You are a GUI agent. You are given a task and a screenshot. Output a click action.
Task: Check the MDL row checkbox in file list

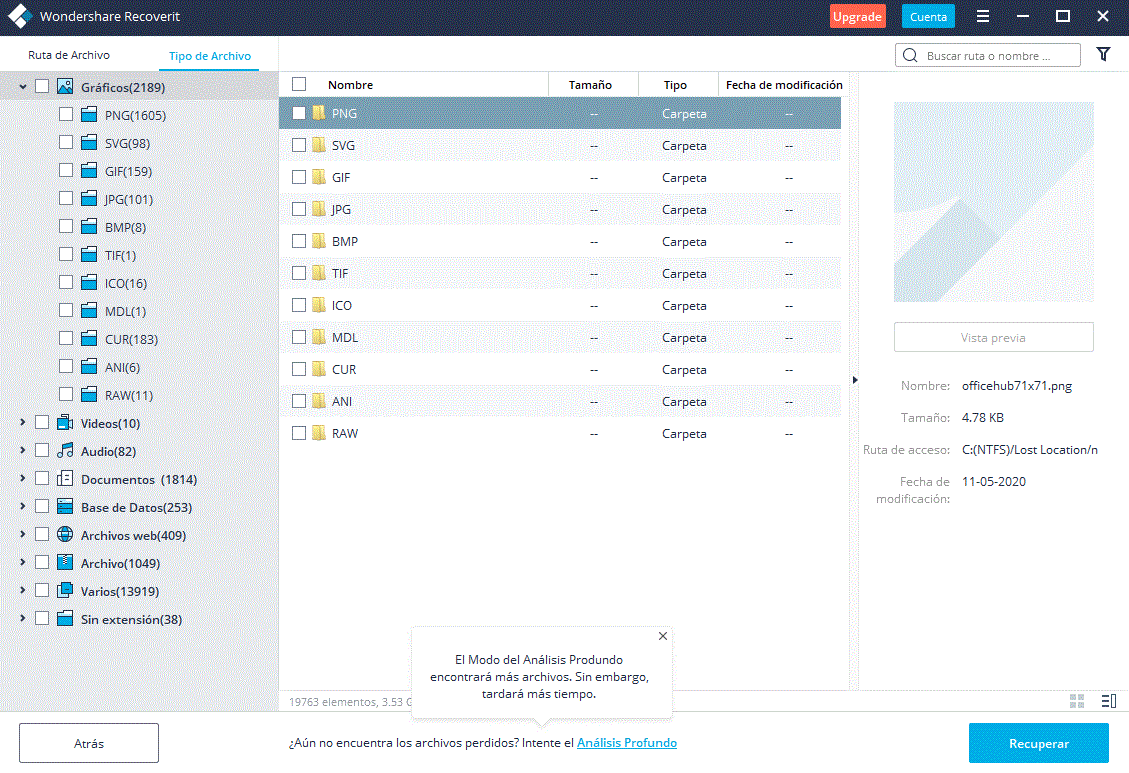coord(299,338)
